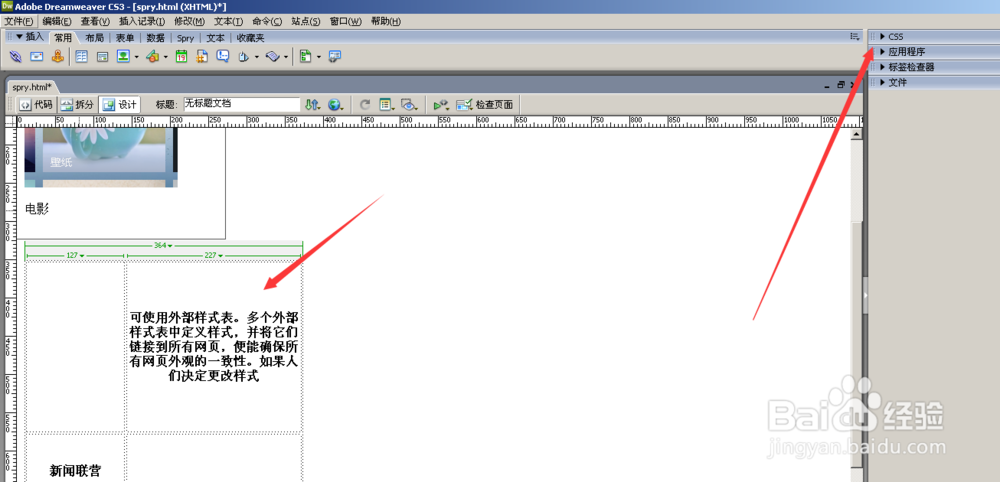Click Validate Markup icon
Viewport: 1000px width, 482px height.
441,105
